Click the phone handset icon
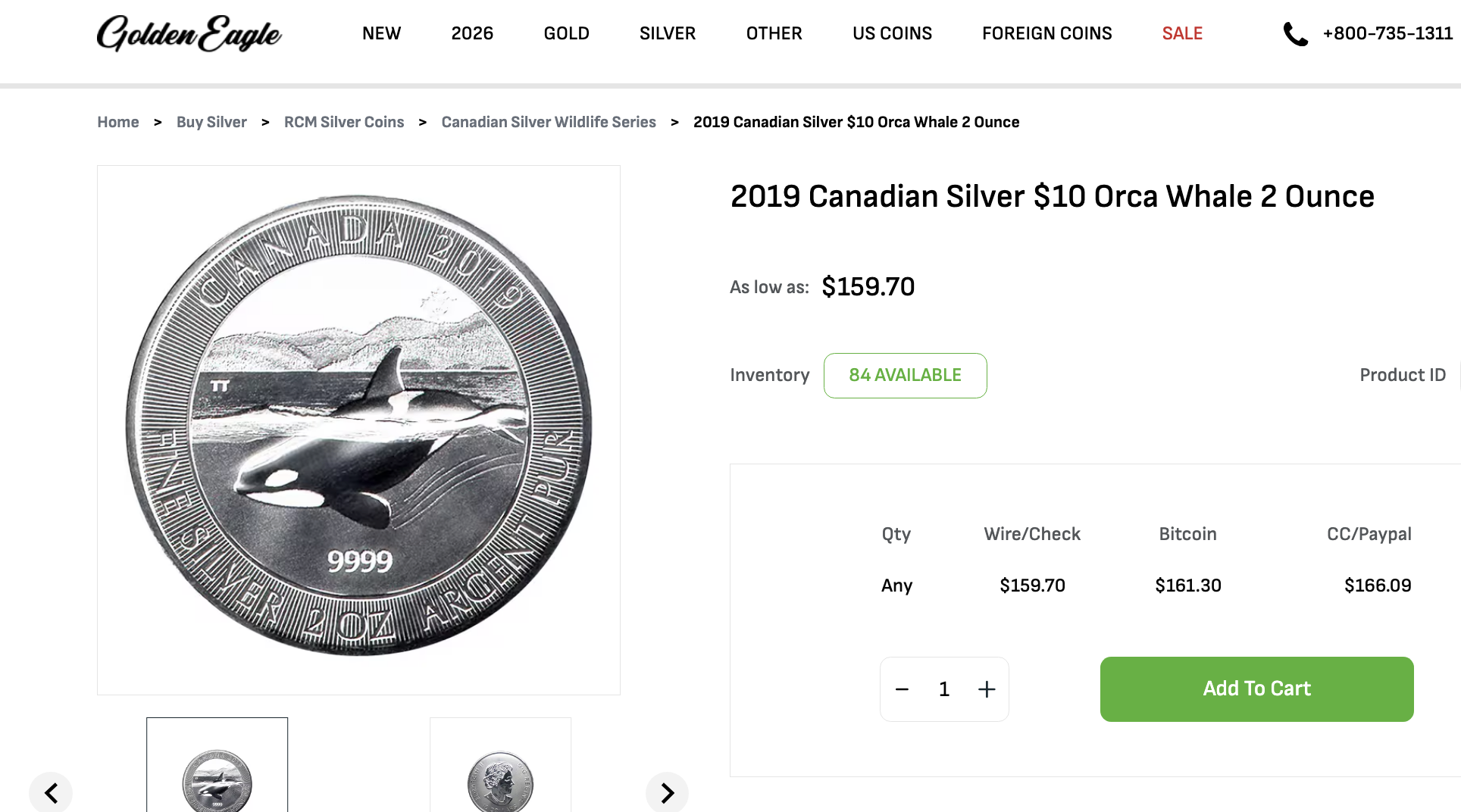The height and width of the screenshot is (812, 1461). pyautogui.click(x=1295, y=34)
